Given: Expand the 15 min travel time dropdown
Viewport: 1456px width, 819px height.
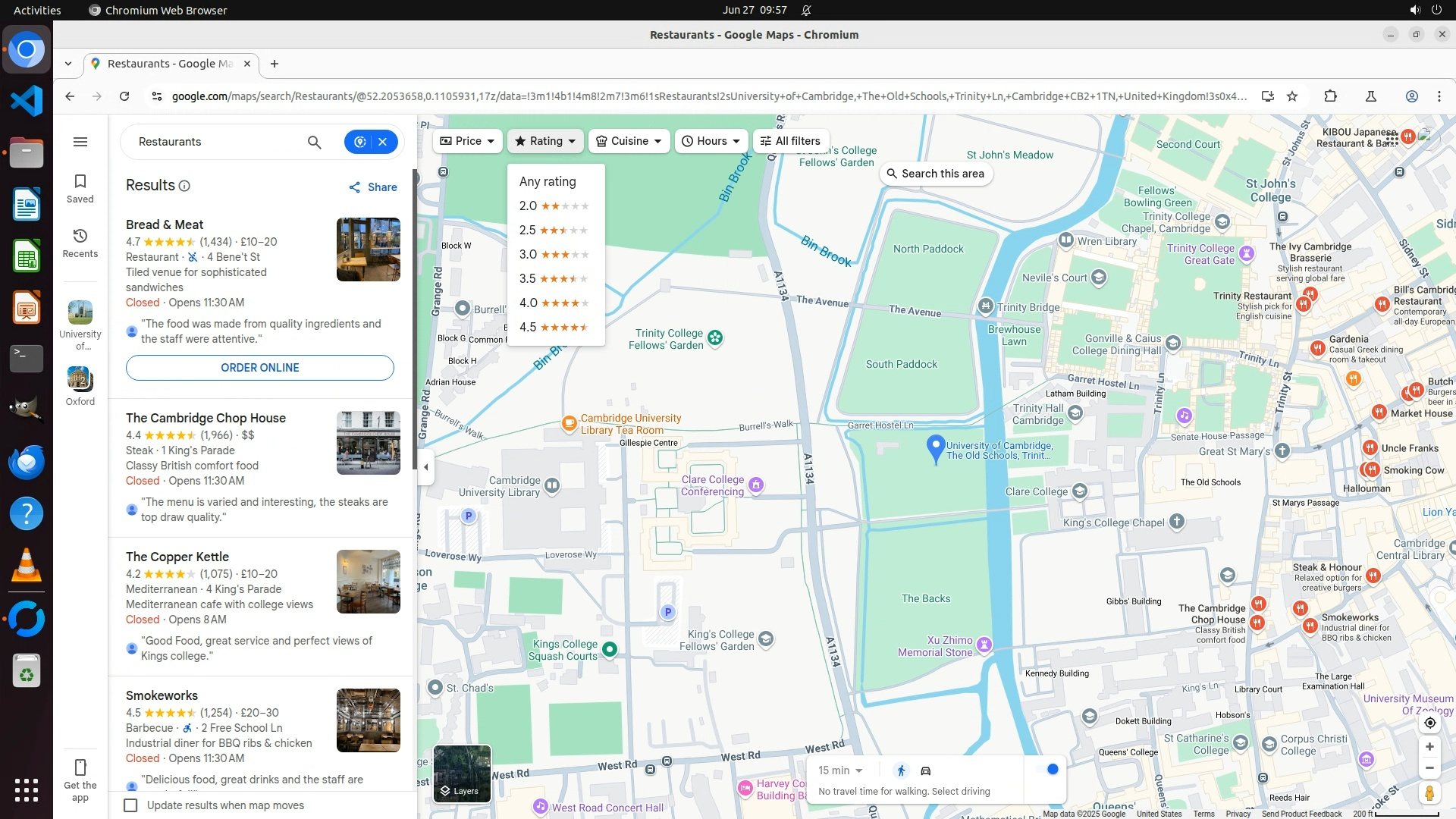Looking at the screenshot, I should click(x=840, y=770).
